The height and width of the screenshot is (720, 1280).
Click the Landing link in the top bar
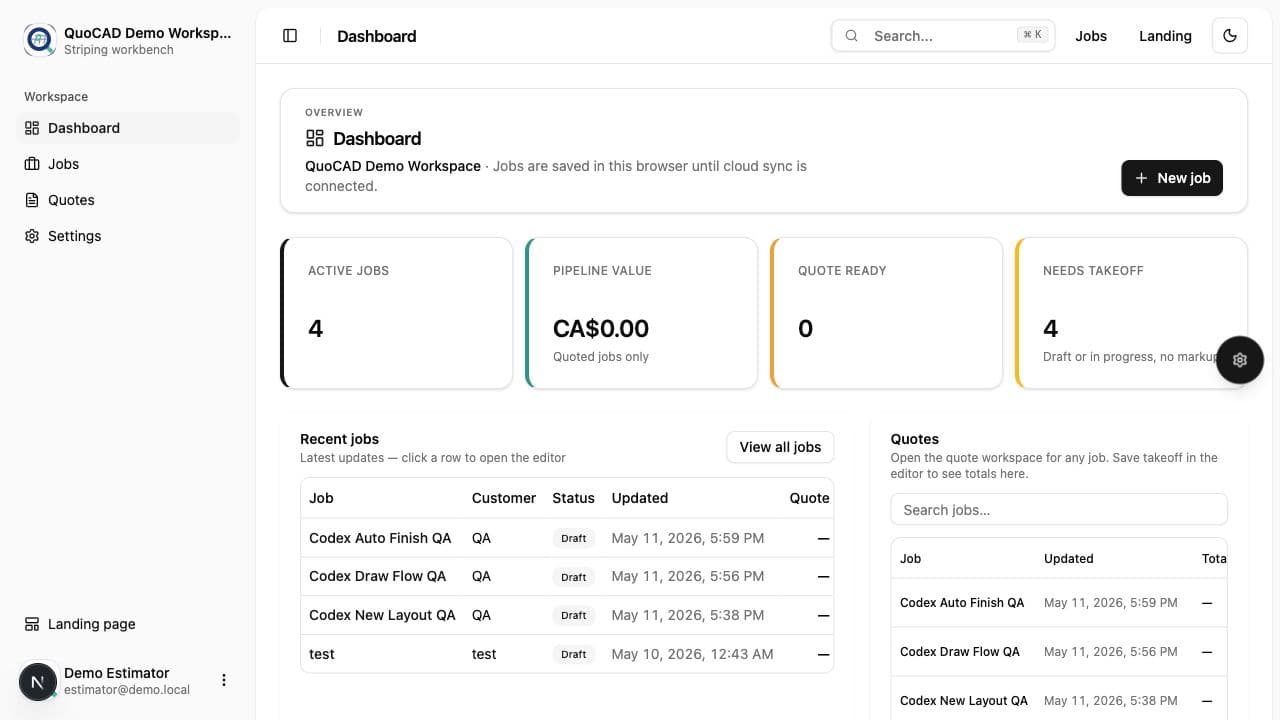pyautogui.click(x=1165, y=36)
